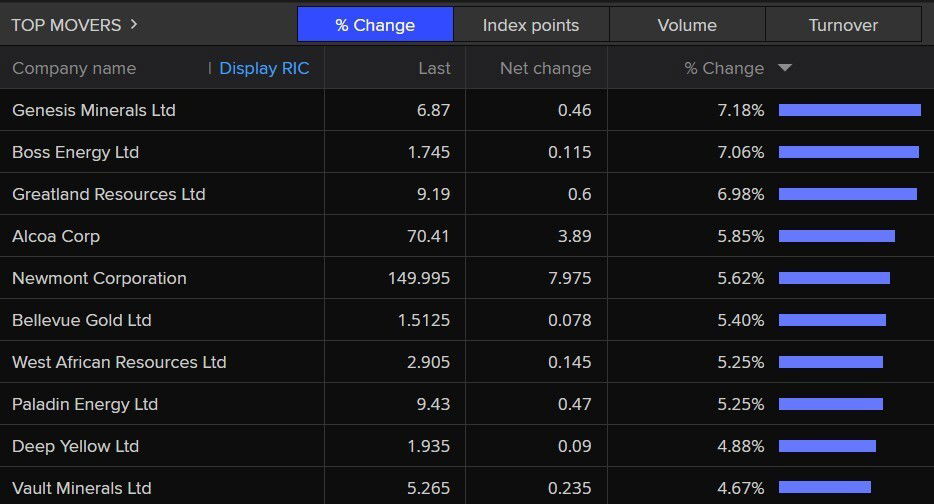Expand the TOP MOVERS chevron arrow

click(x=134, y=24)
